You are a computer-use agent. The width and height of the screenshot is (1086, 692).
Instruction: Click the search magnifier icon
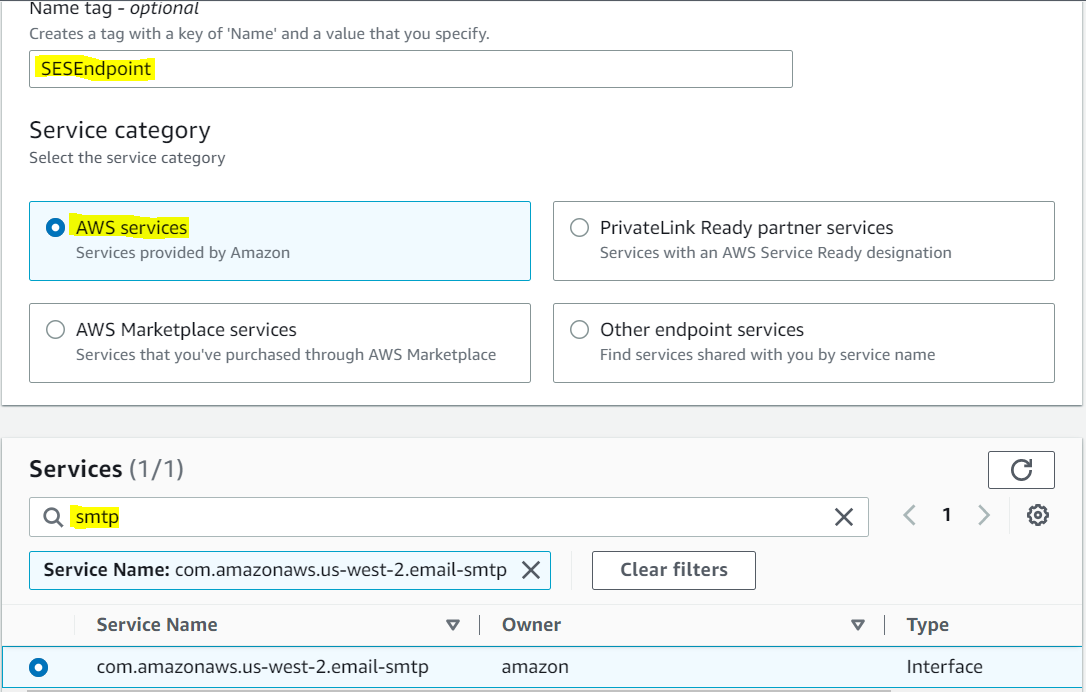pos(54,517)
